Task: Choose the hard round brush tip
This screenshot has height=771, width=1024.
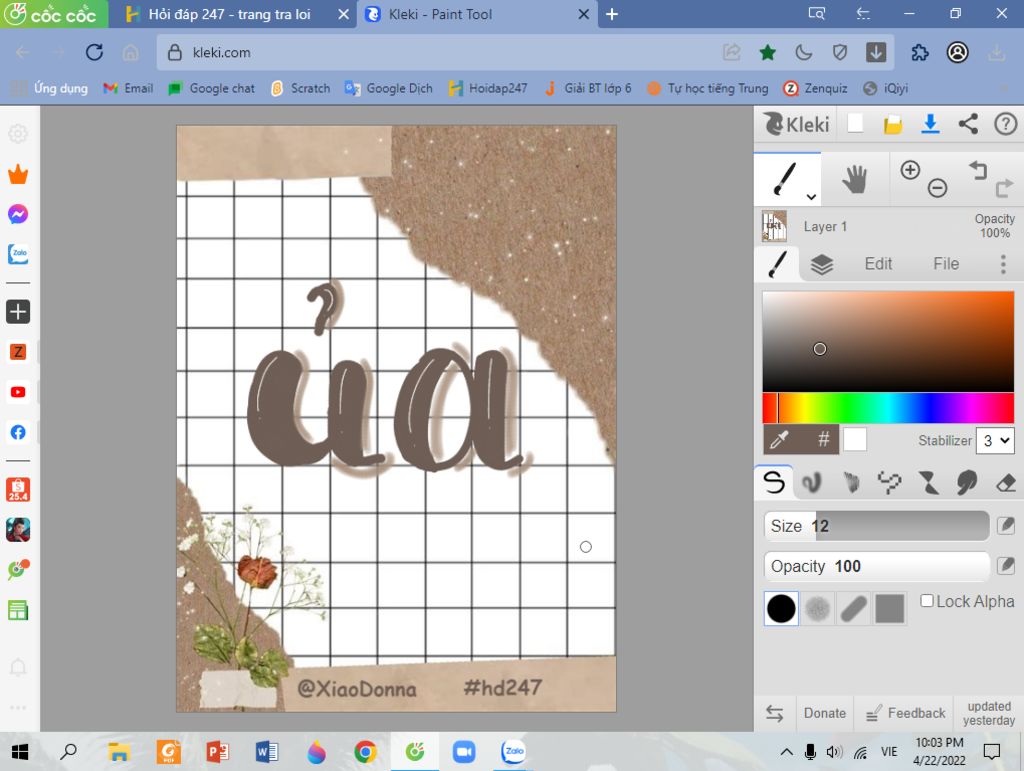Action: [x=781, y=608]
